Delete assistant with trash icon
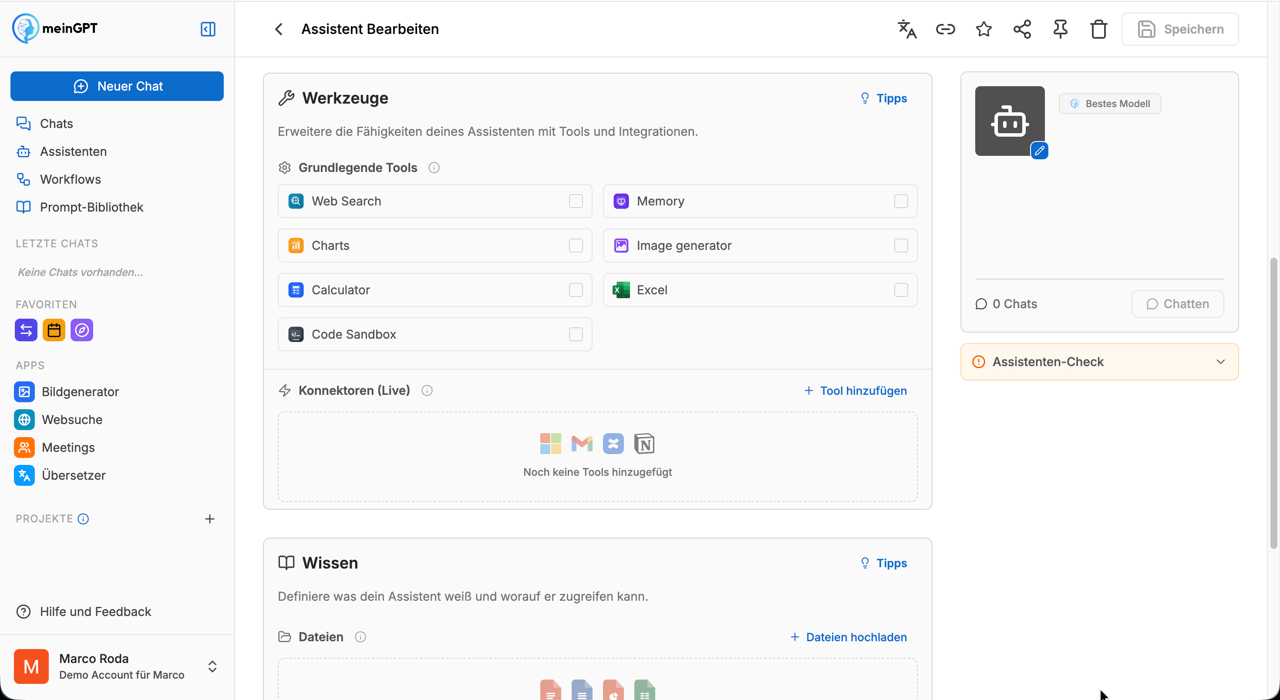The image size is (1280, 700). (1099, 29)
